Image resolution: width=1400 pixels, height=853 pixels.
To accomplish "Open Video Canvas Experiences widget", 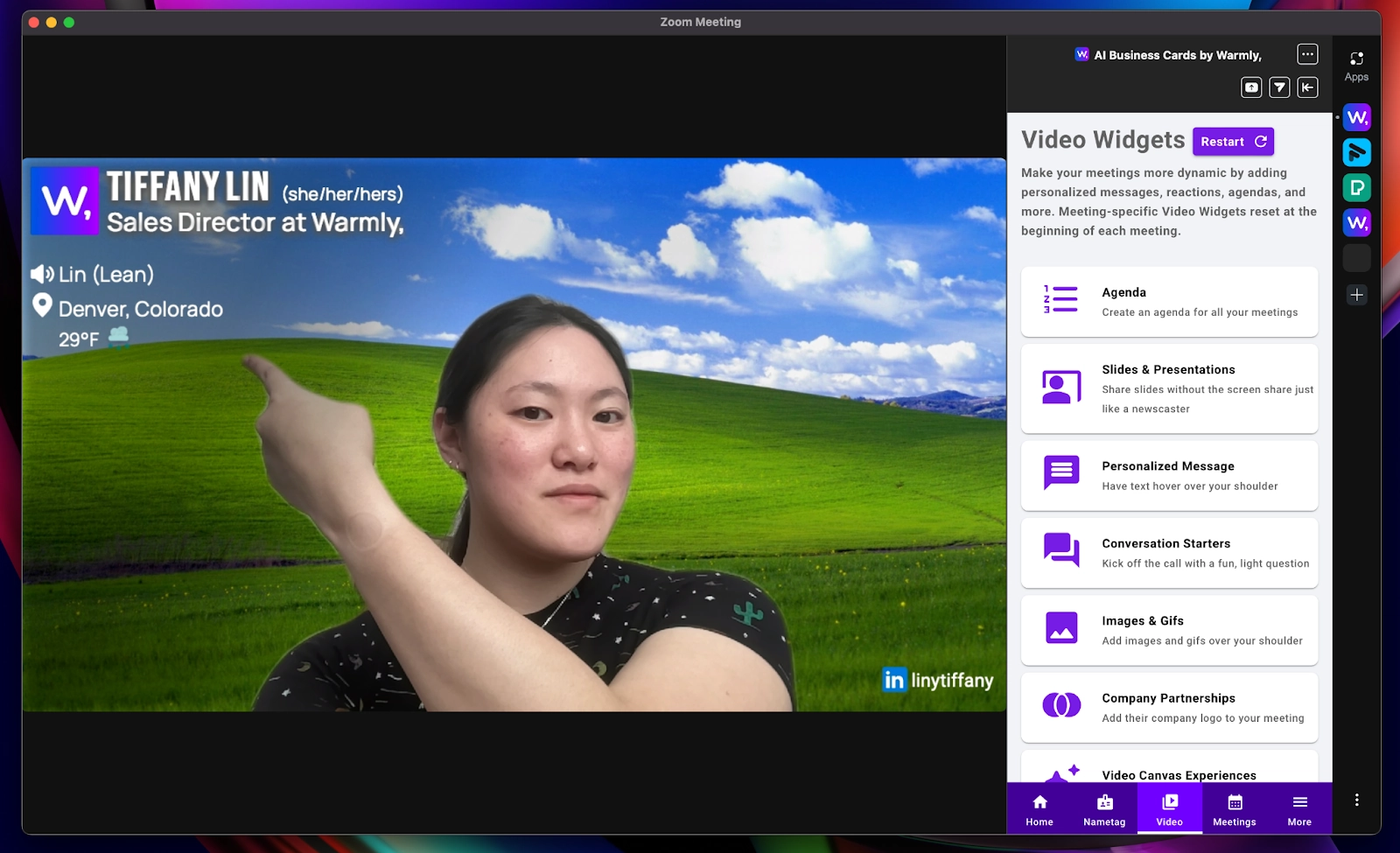I will click(1169, 767).
